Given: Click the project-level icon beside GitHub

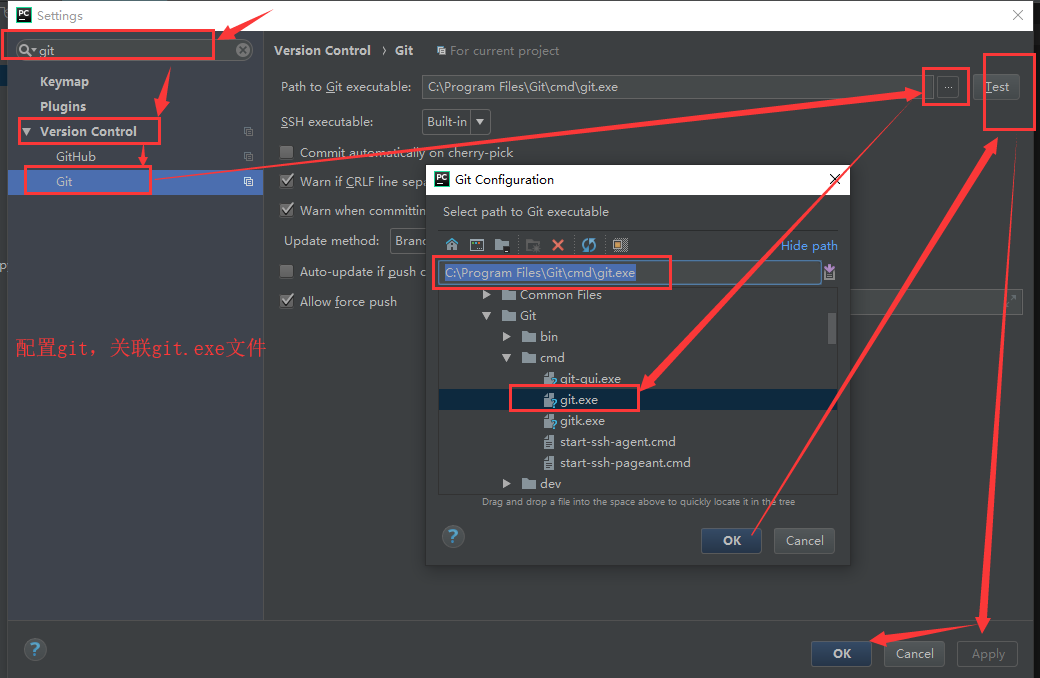Looking at the screenshot, I should pos(248,157).
